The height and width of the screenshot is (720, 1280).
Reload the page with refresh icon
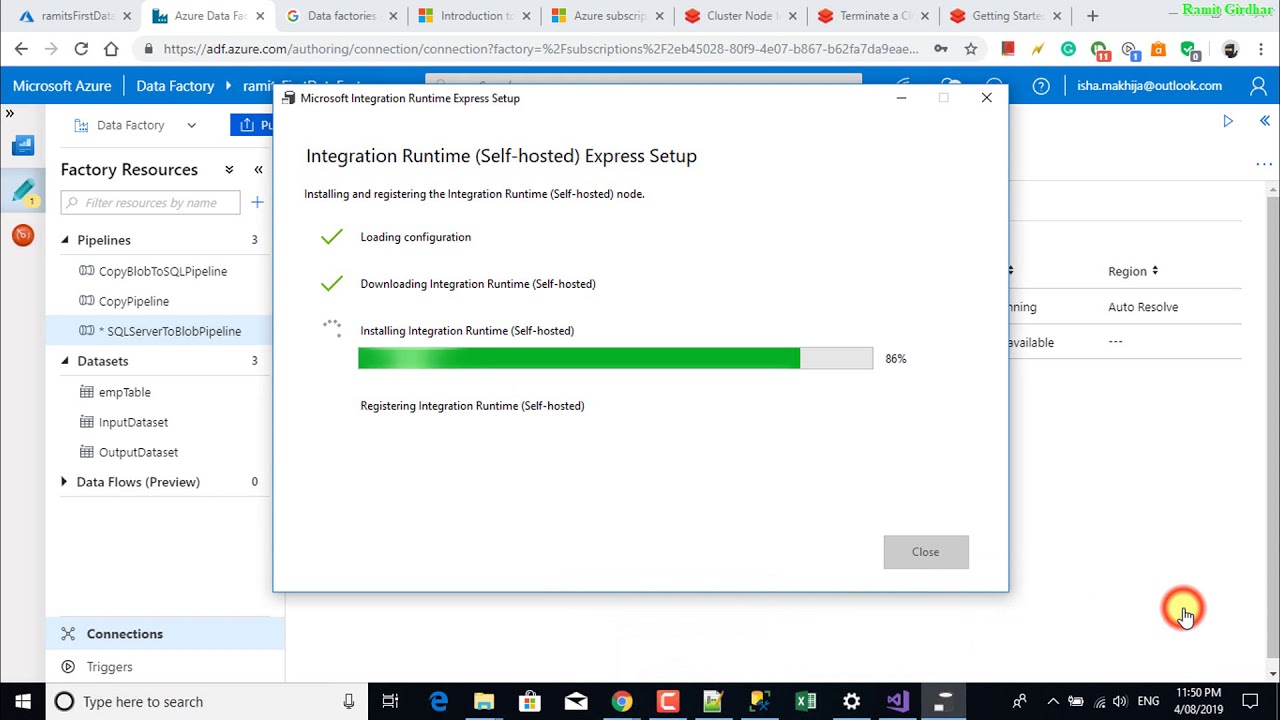click(81, 49)
